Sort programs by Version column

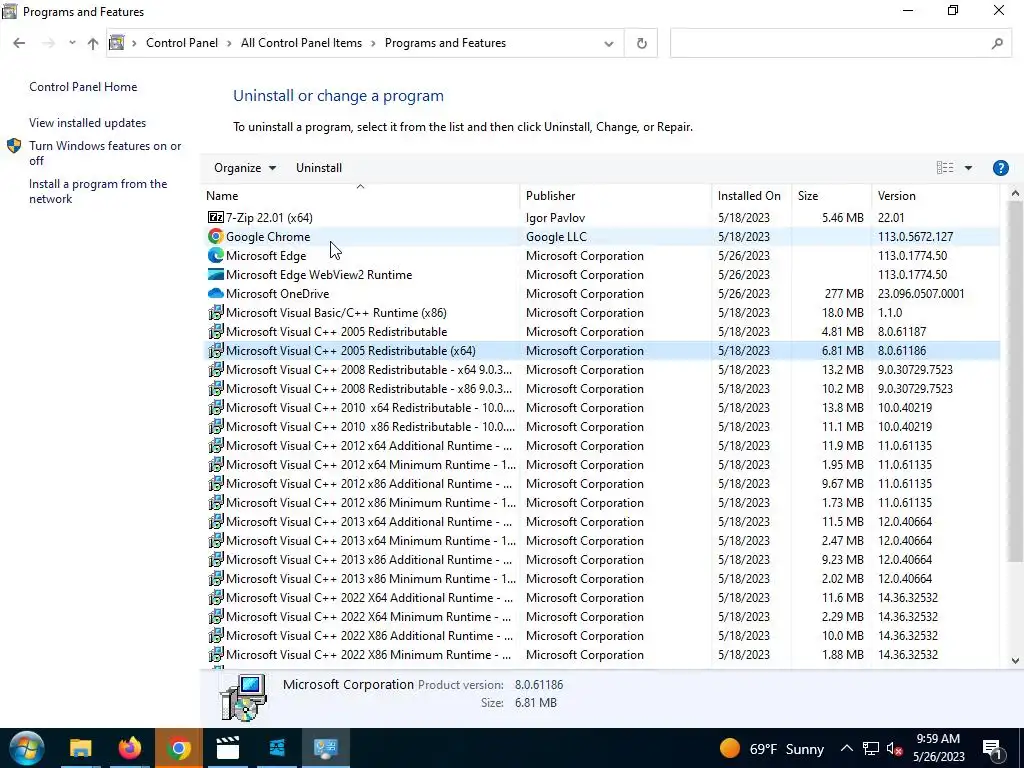(x=935, y=196)
